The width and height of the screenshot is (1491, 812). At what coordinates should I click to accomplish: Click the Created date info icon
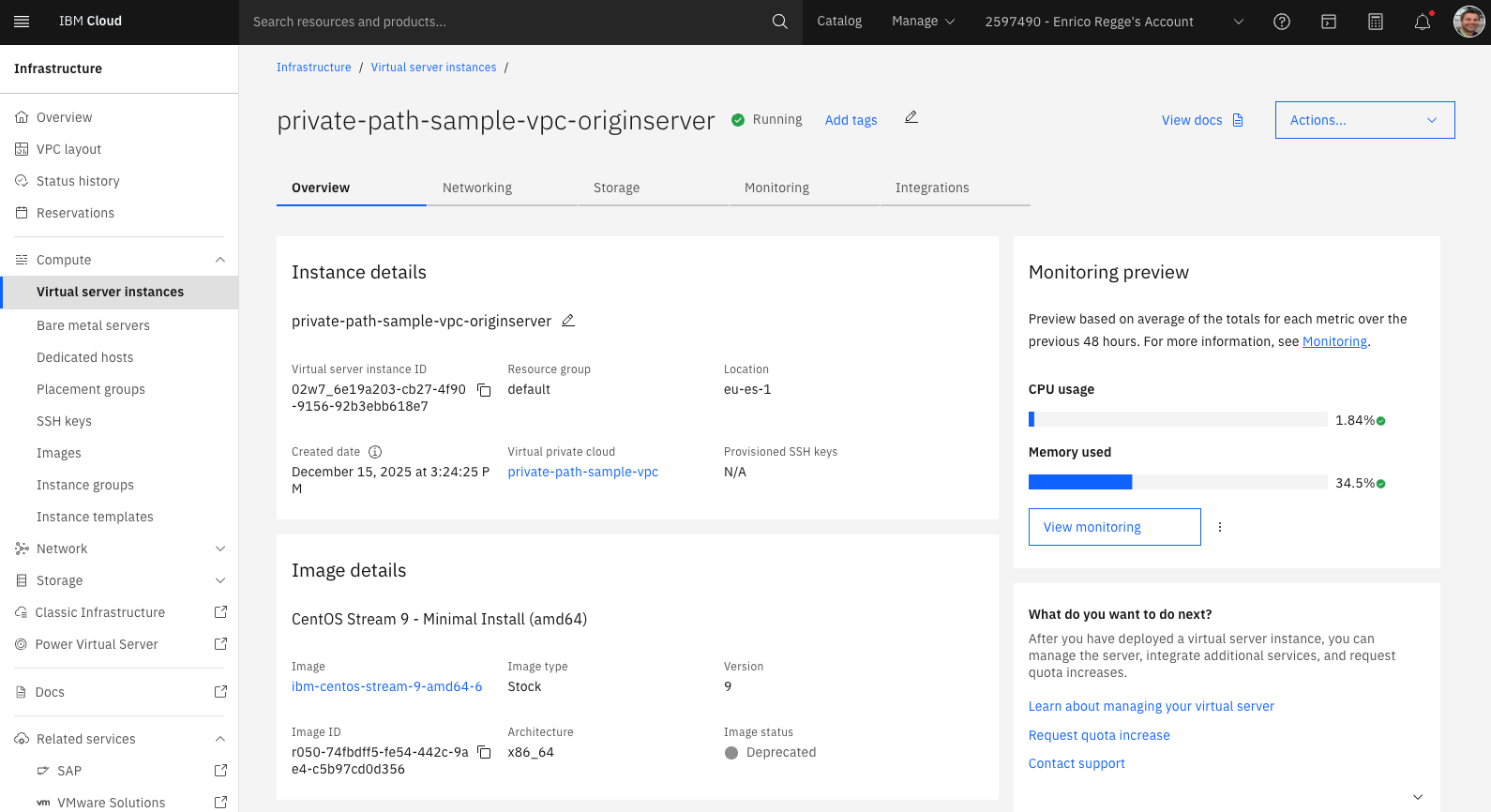(x=375, y=452)
